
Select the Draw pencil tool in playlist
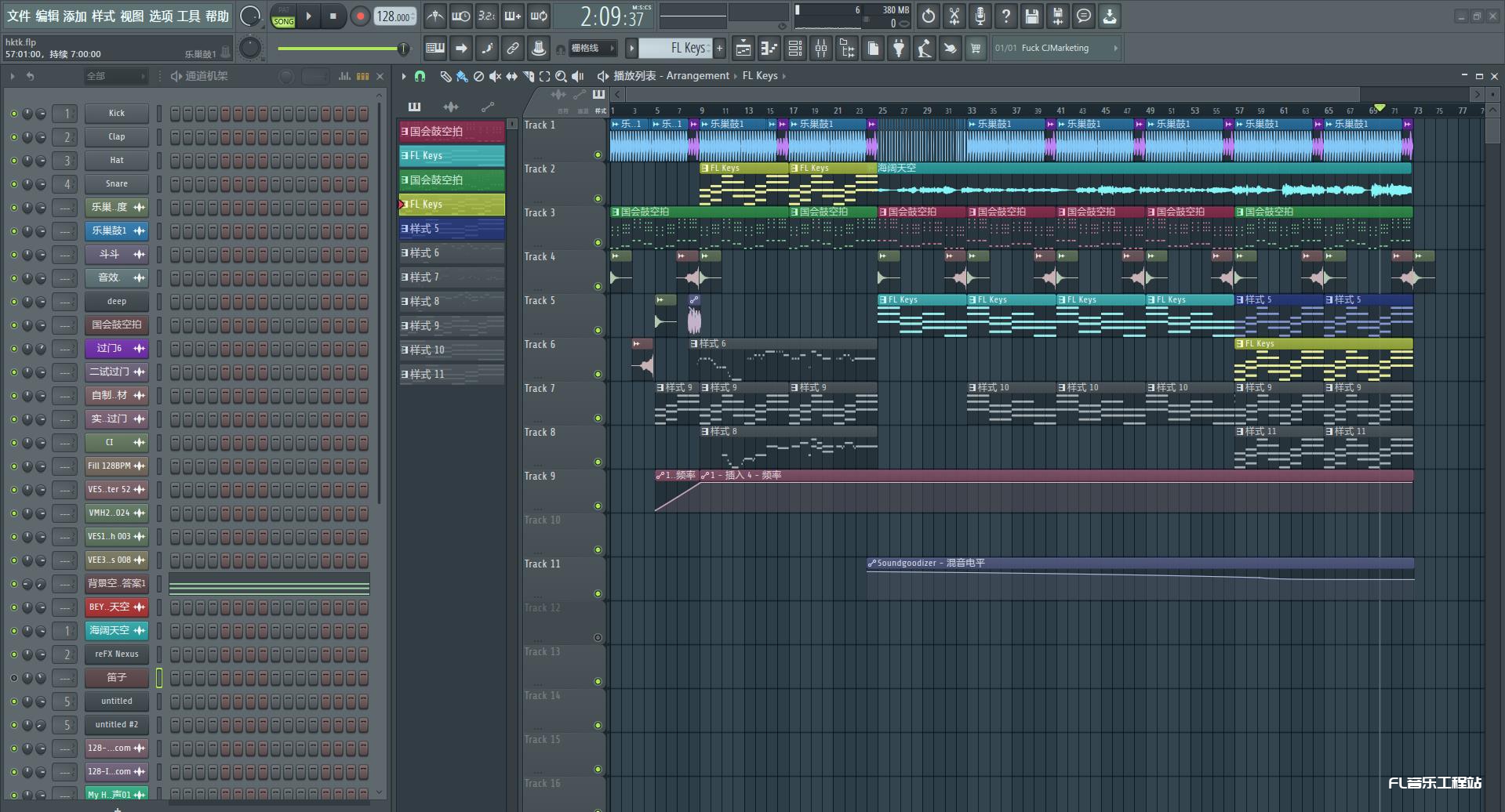coord(445,76)
